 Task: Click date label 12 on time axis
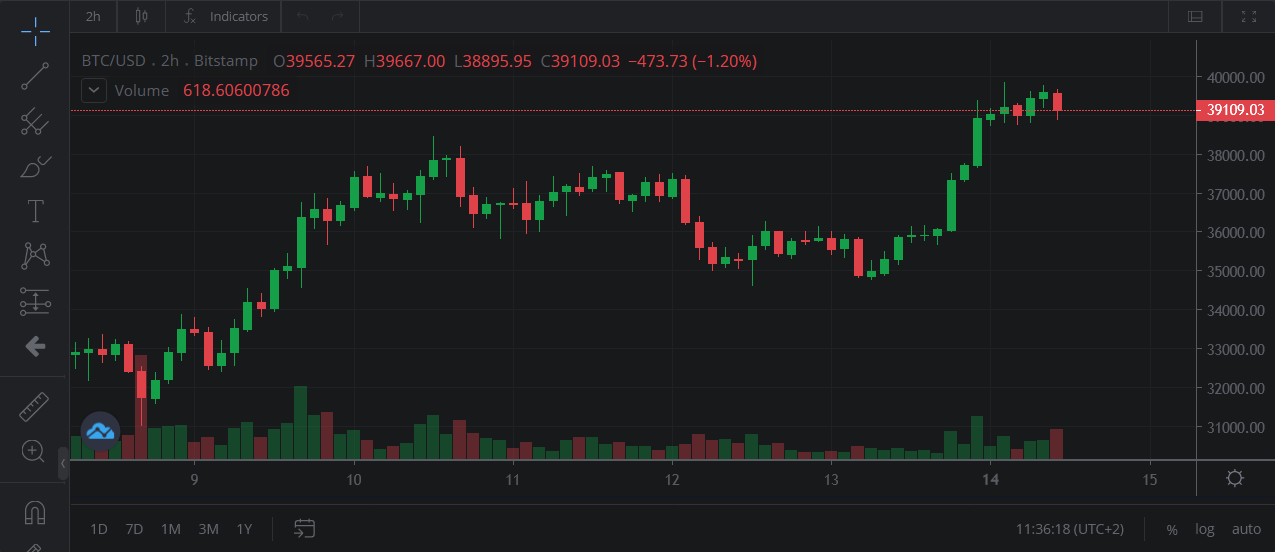click(672, 480)
